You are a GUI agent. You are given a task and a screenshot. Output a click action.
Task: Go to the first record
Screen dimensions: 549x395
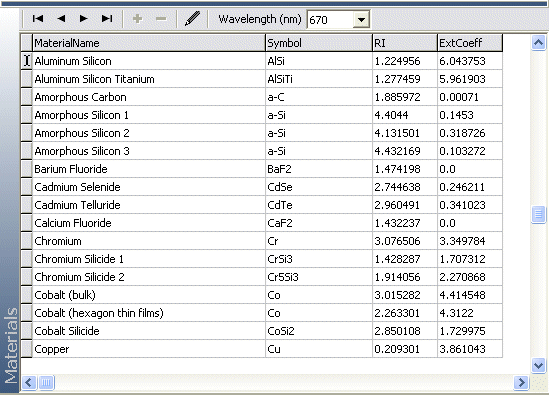(x=37, y=19)
